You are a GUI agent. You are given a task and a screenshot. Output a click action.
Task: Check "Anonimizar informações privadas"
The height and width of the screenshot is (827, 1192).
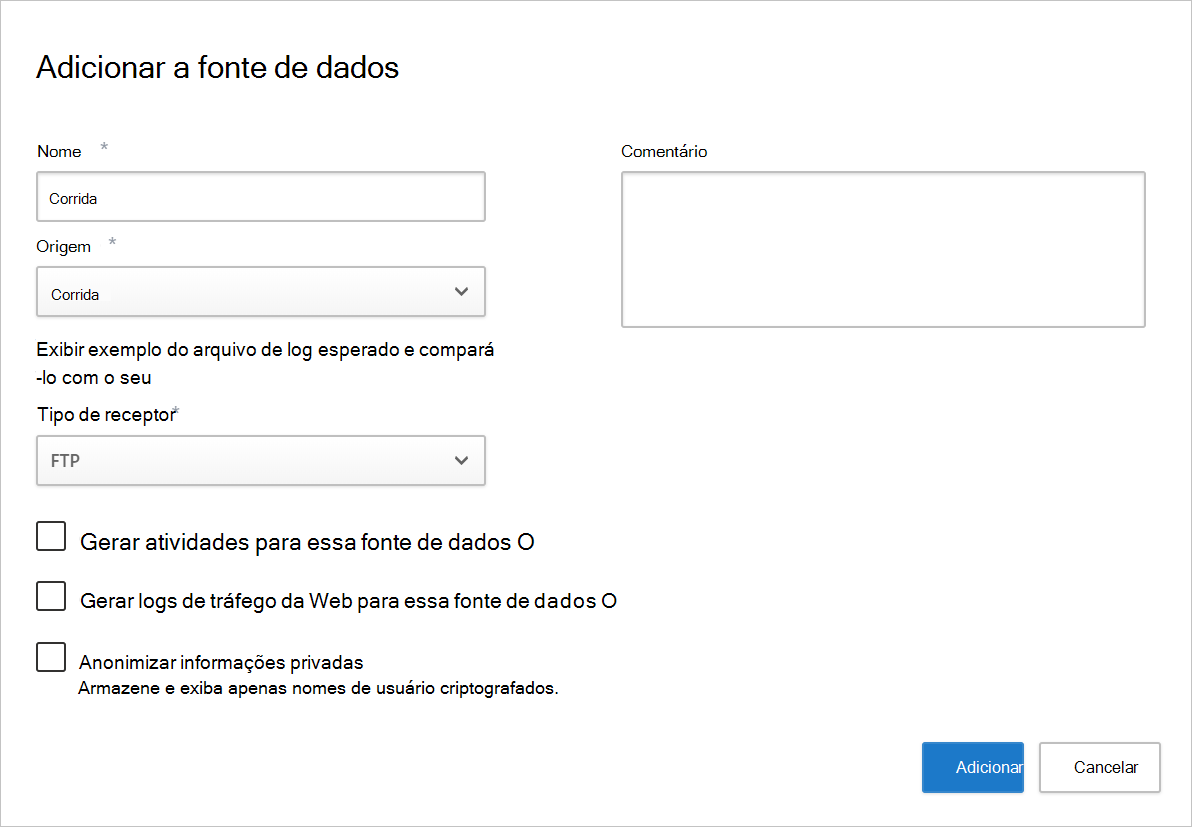coord(50,657)
